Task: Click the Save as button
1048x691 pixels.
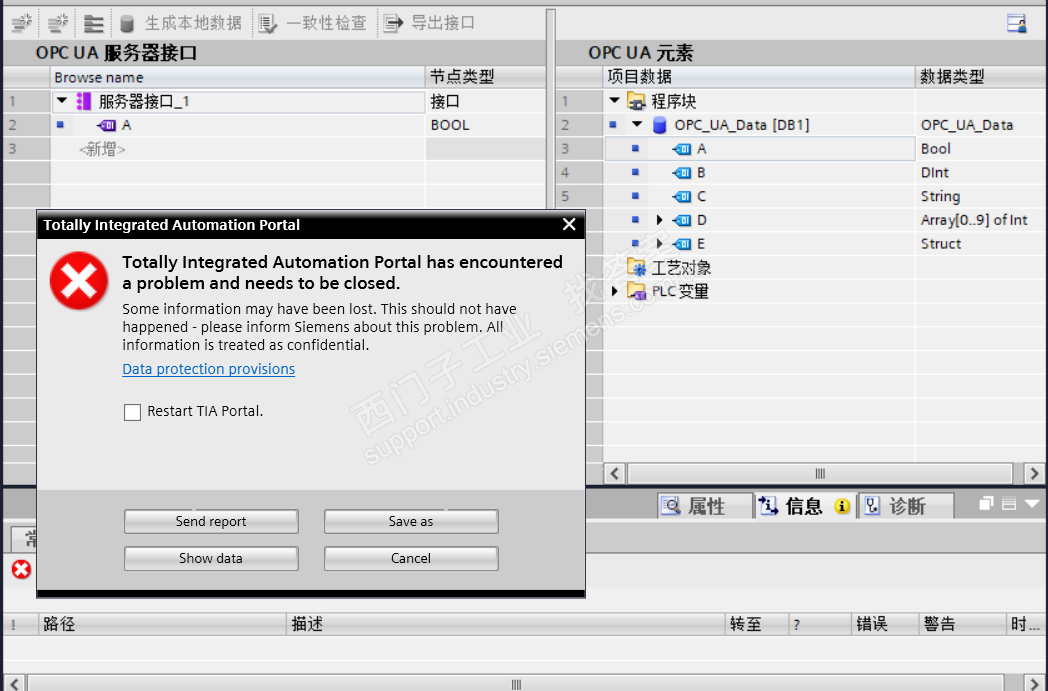Action: (411, 521)
